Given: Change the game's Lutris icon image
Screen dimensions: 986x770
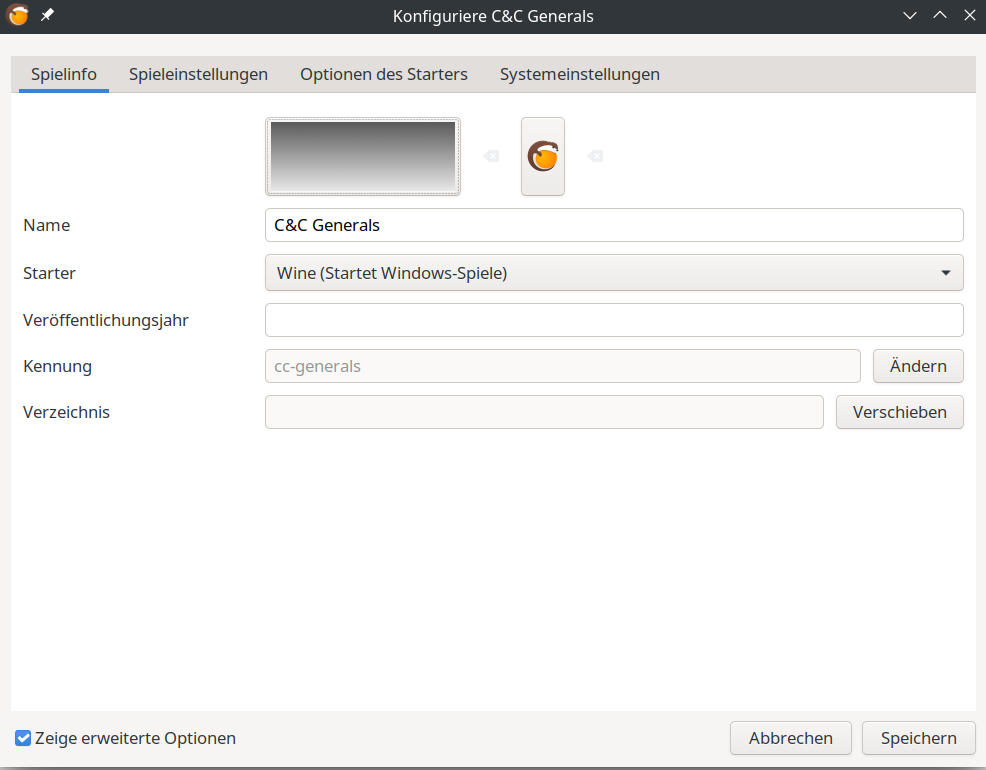Looking at the screenshot, I should 543,157.
